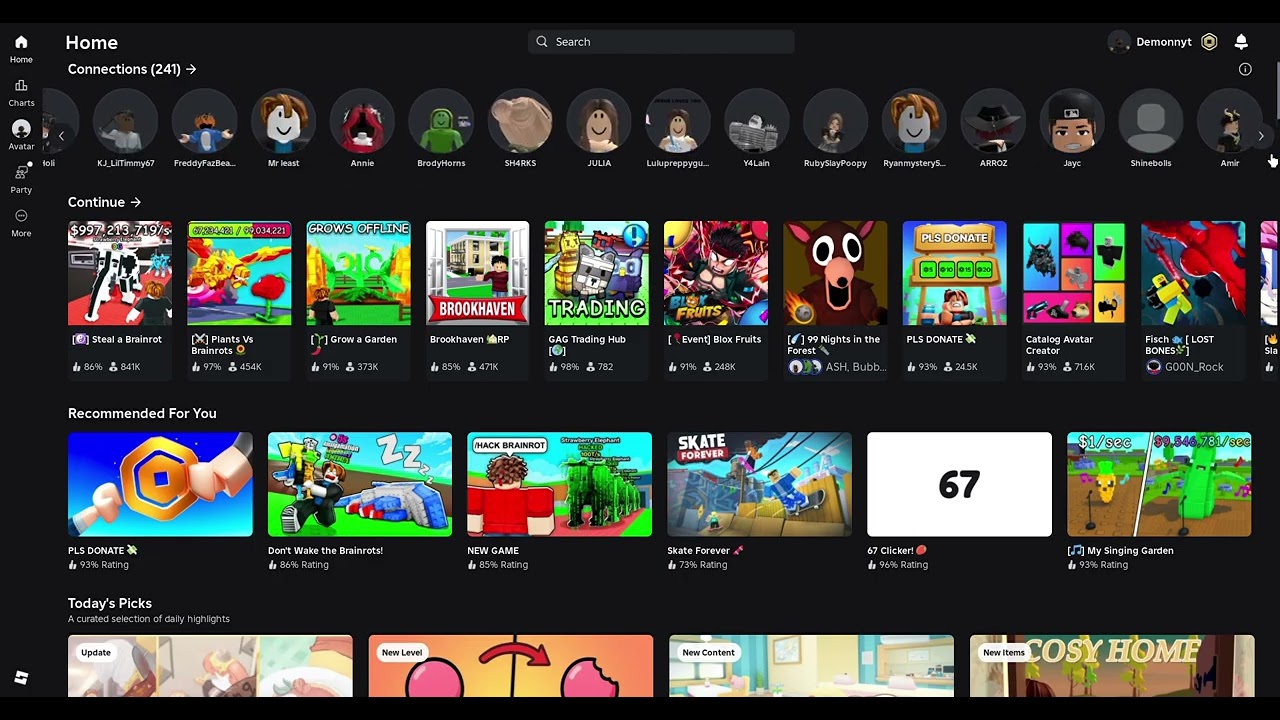This screenshot has width=1280, height=720.
Task: Open the Continue section link
Action: (x=104, y=202)
